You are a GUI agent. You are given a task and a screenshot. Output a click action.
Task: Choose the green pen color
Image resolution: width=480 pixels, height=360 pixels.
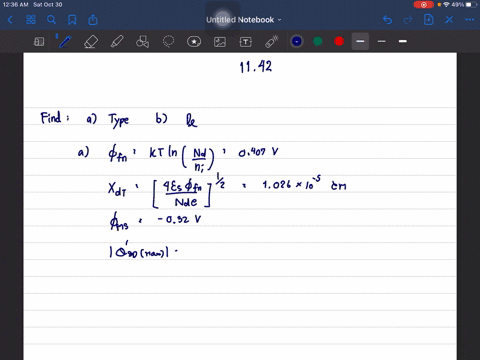pyautogui.click(x=318, y=41)
